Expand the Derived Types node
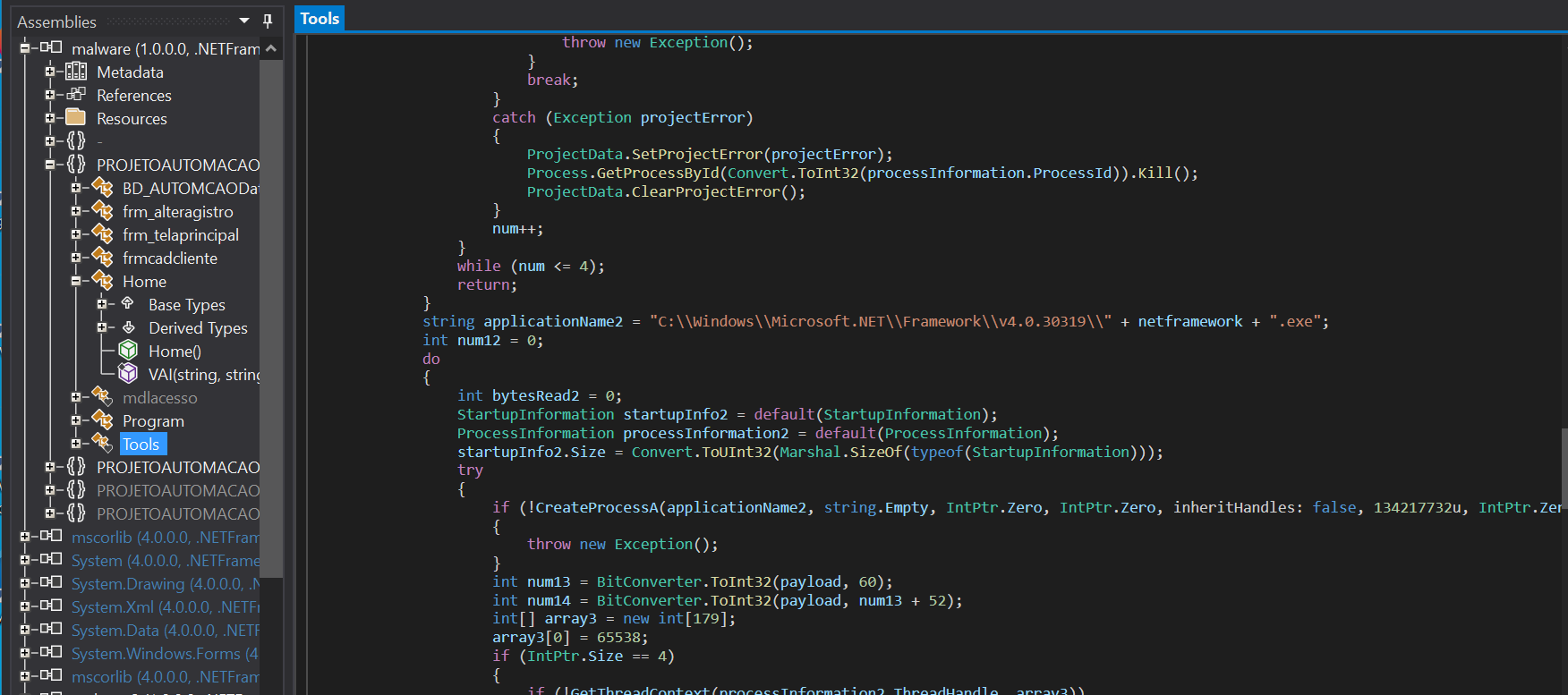This screenshot has width=1568, height=695. click(102, 327)
